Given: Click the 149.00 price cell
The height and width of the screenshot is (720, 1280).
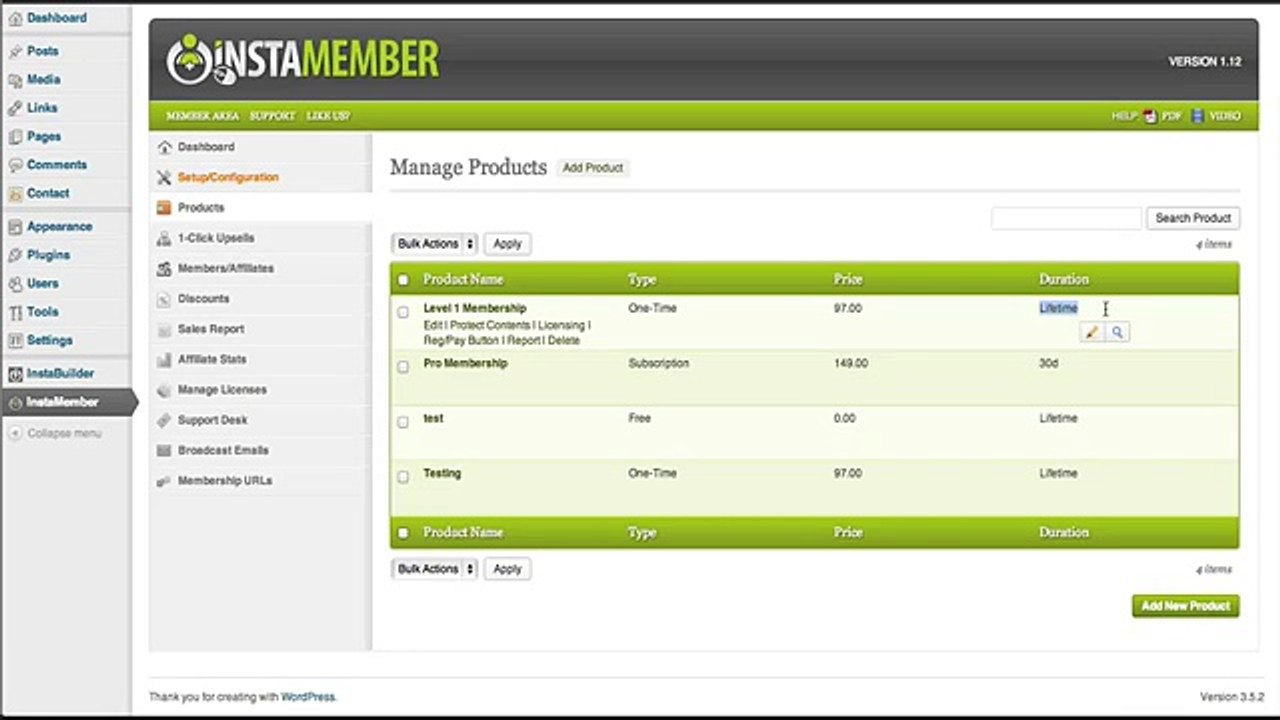Looking at the screenshot, I should 850,364.
